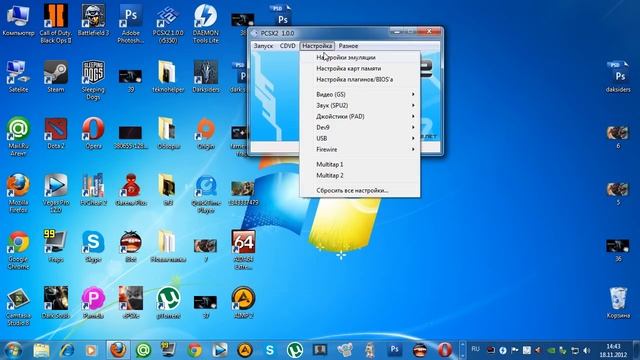Select the Google Chrome desktop icon

tap(18, 250)
